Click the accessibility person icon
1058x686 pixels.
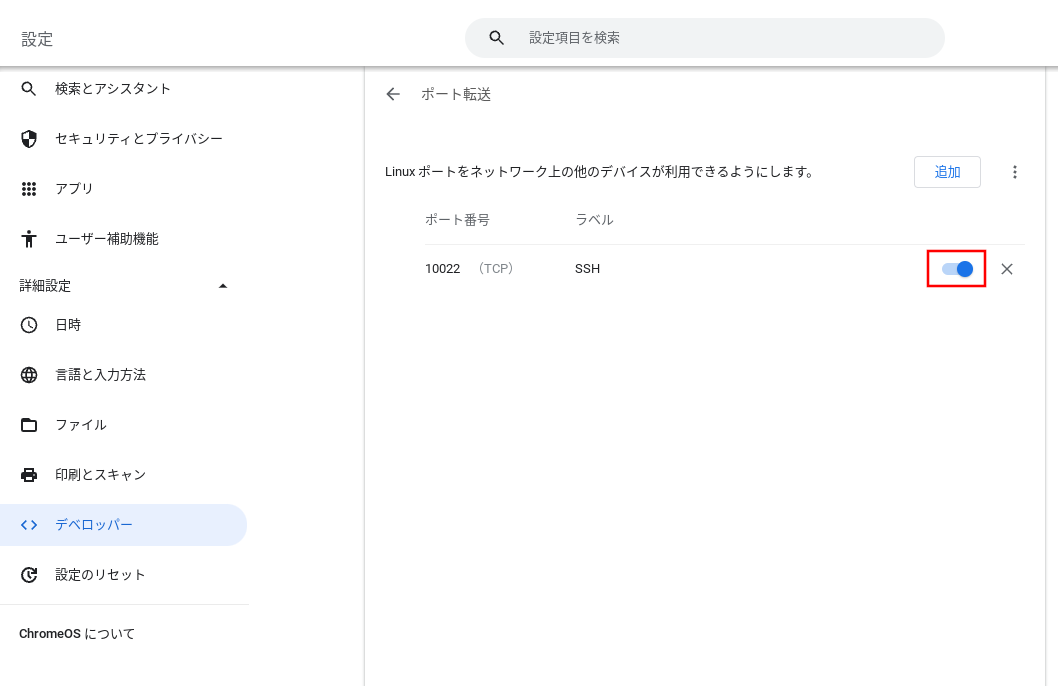click(x=29, y=239)
